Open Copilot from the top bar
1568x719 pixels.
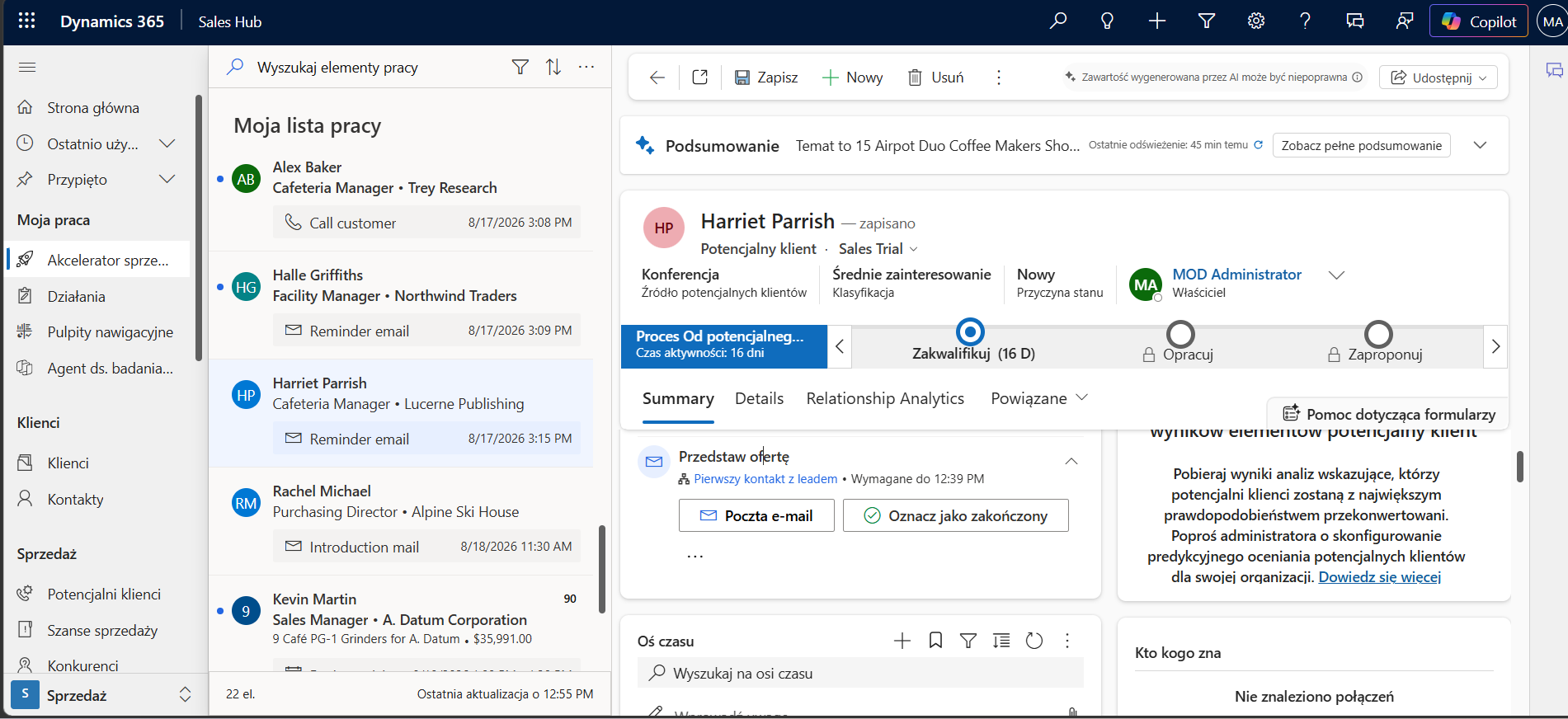(1479, 21)
